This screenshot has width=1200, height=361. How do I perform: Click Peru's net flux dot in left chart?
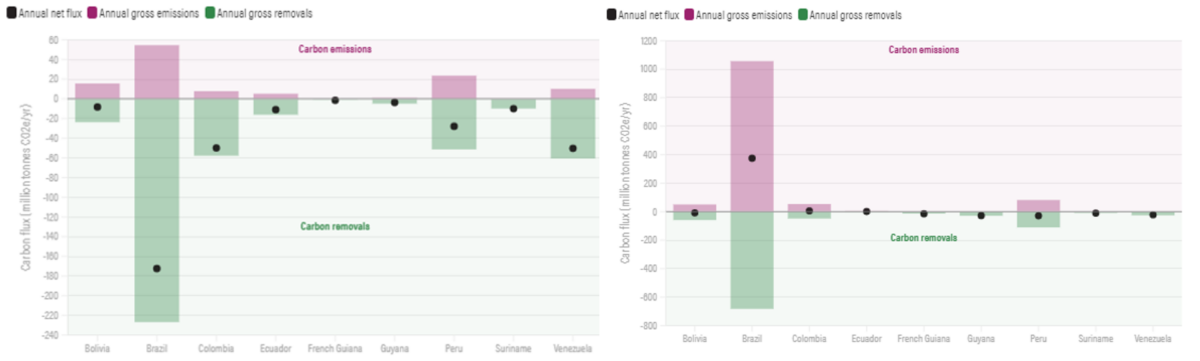[454, 126]
